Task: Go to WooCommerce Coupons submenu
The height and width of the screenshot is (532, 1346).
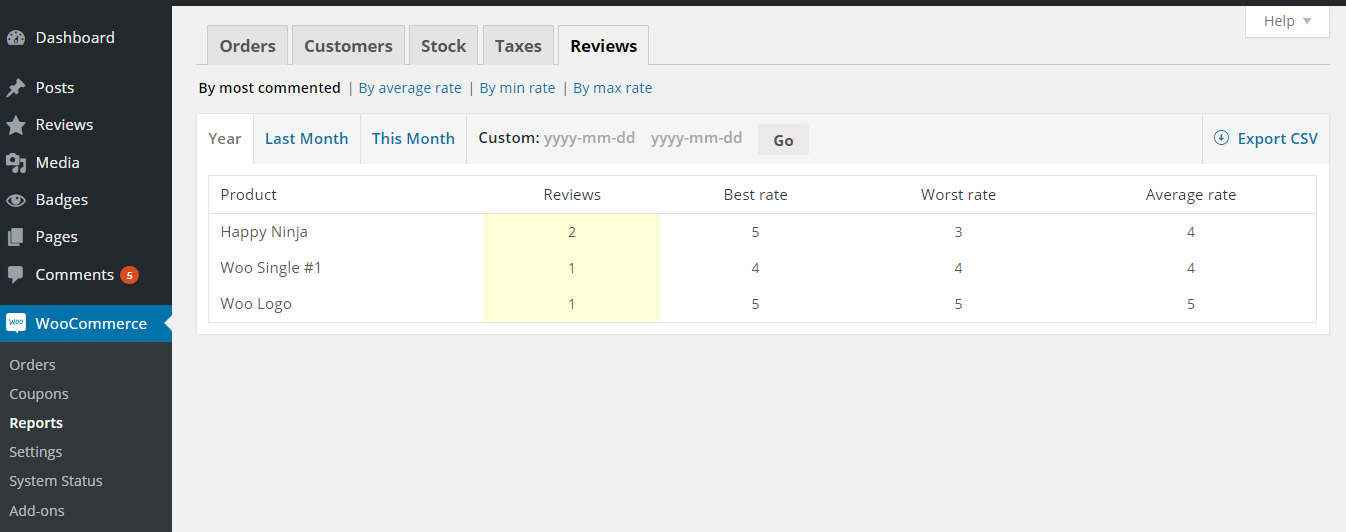Action: [39, 394]
